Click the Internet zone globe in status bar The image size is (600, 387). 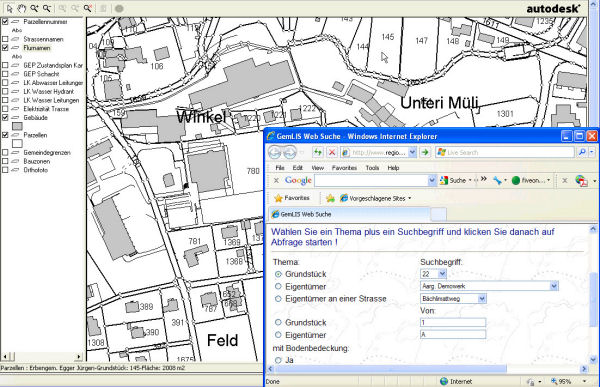point(444,381)
